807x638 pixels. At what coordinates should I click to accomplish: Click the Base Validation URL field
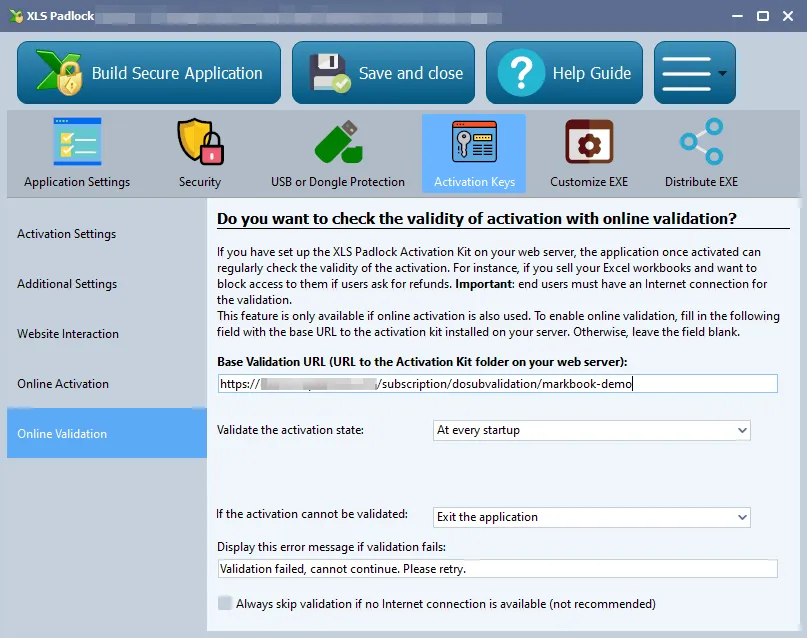tap(497, 384)
